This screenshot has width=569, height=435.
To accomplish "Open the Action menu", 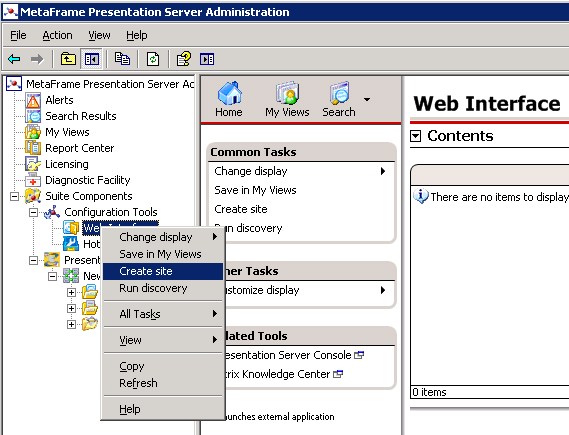I will point(57,35).
